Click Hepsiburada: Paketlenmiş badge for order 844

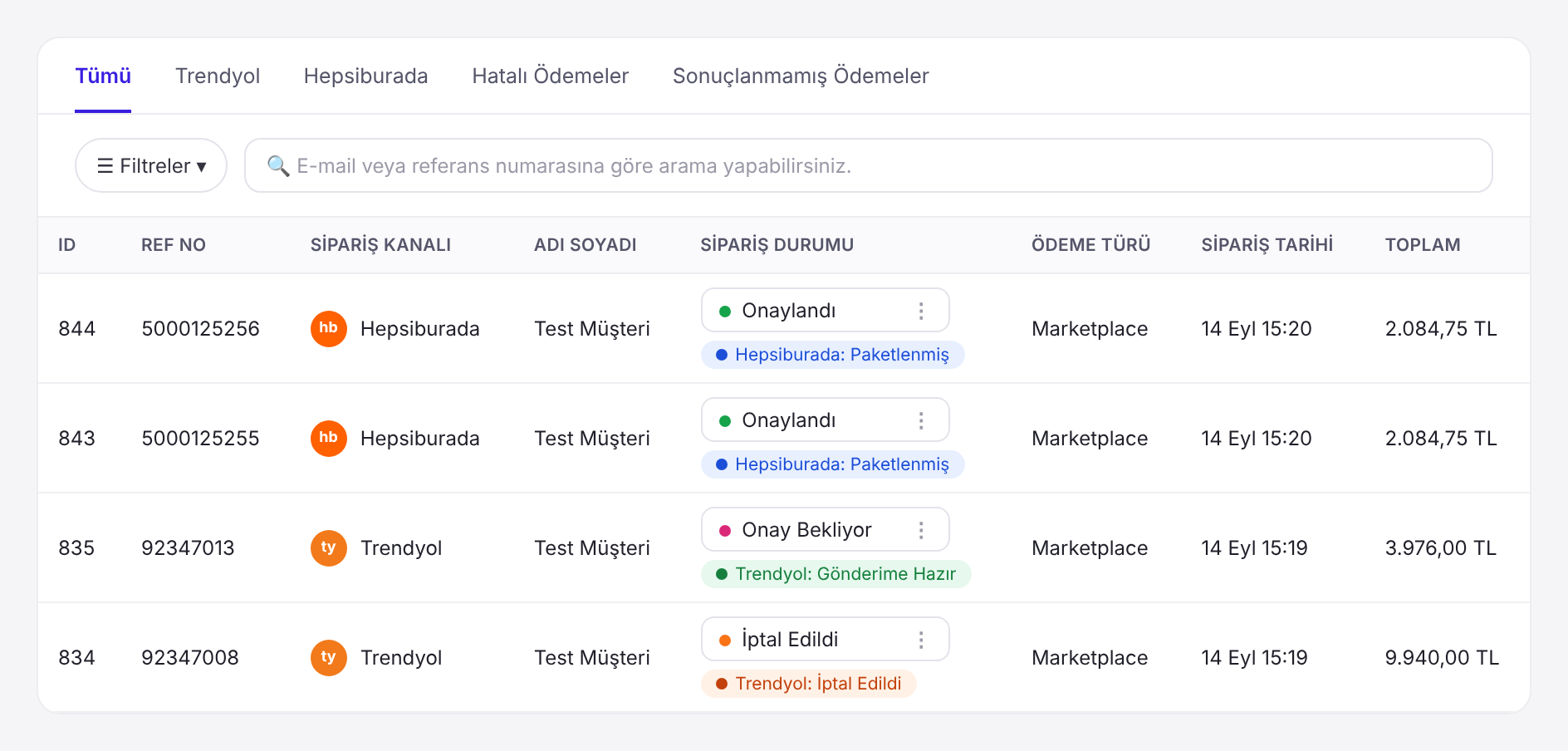(833, 355)
